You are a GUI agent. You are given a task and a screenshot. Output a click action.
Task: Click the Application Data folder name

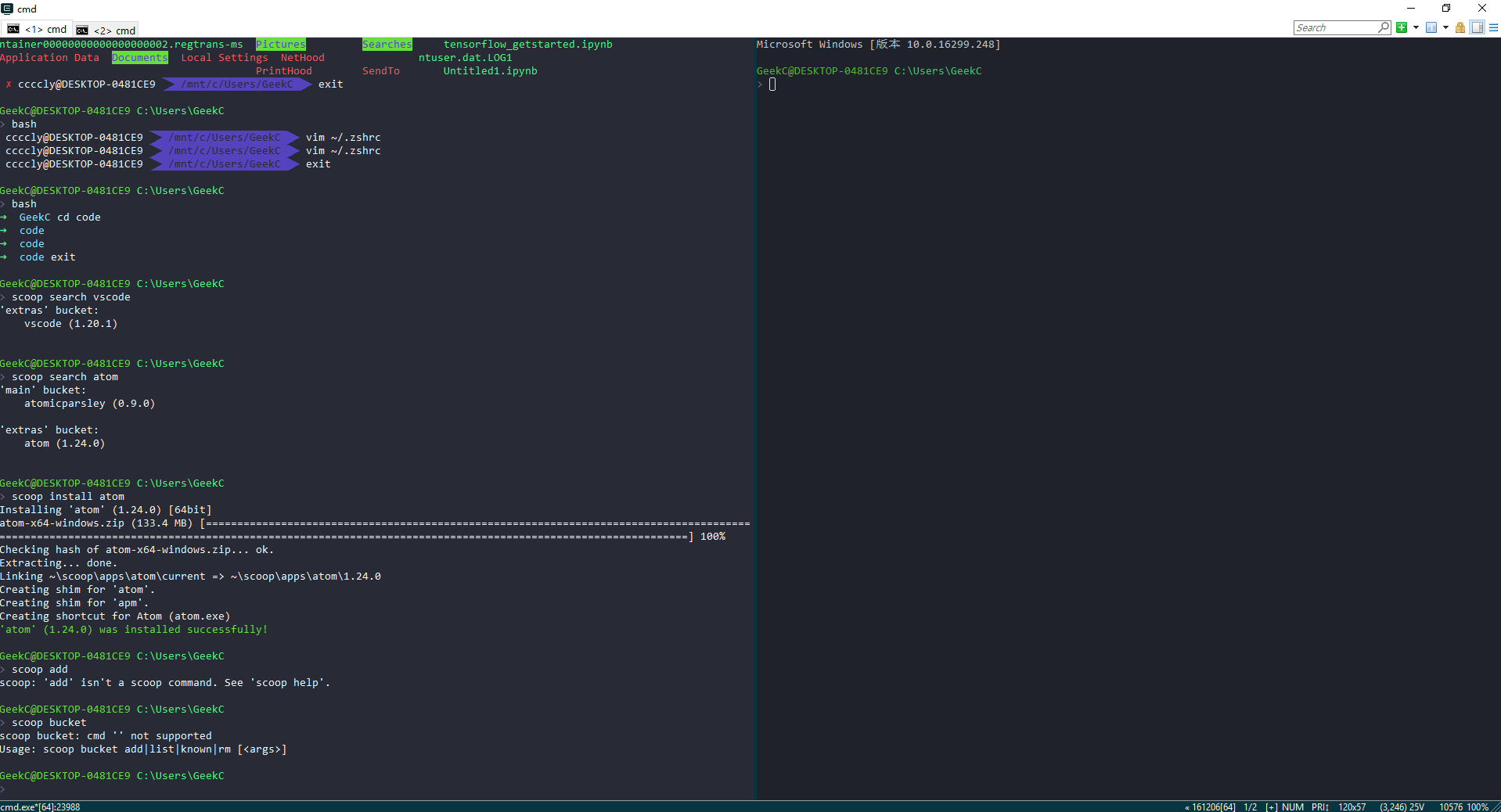[50, 58]
